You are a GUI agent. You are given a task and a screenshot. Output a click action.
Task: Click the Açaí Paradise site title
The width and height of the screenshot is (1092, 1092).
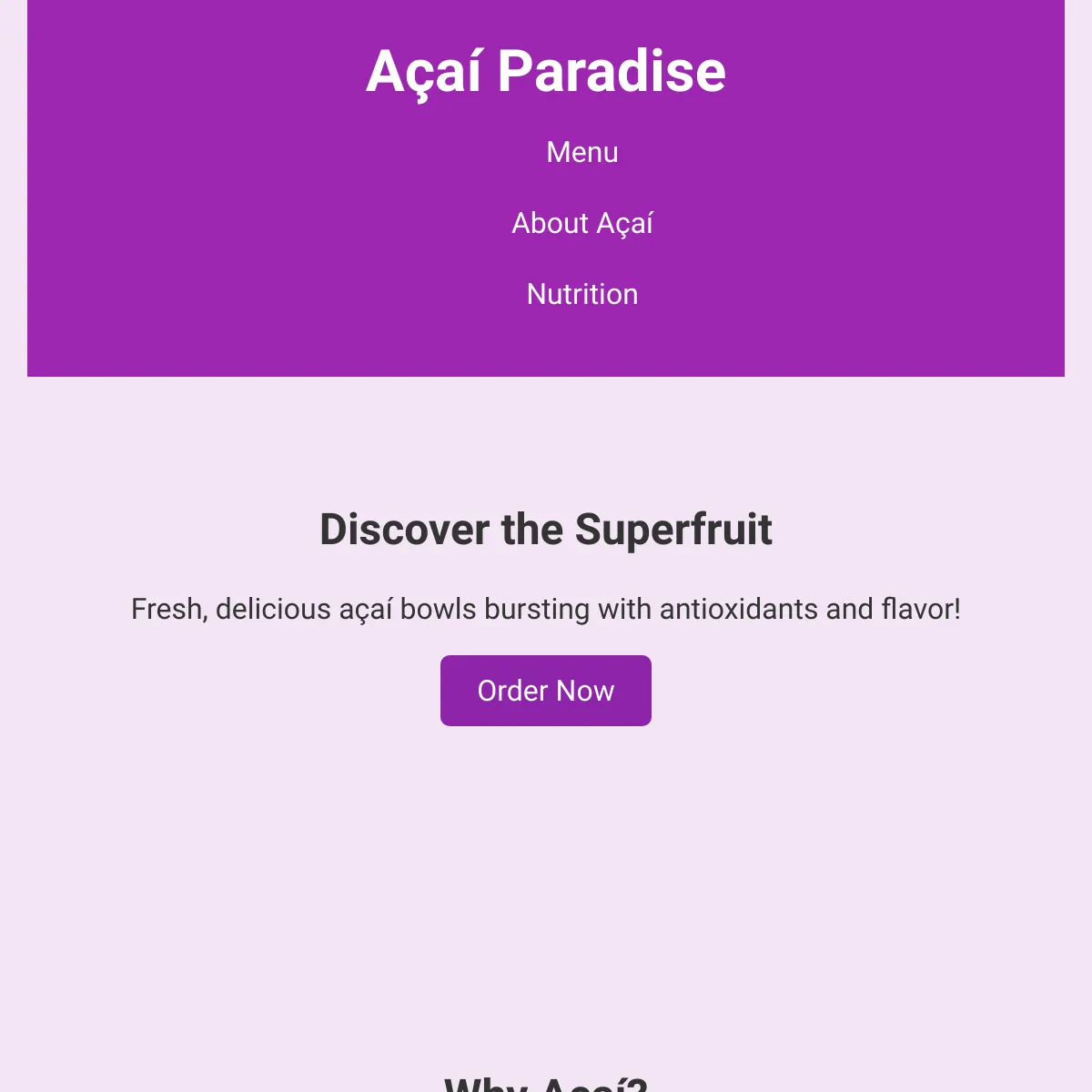(x=546, y=72)
